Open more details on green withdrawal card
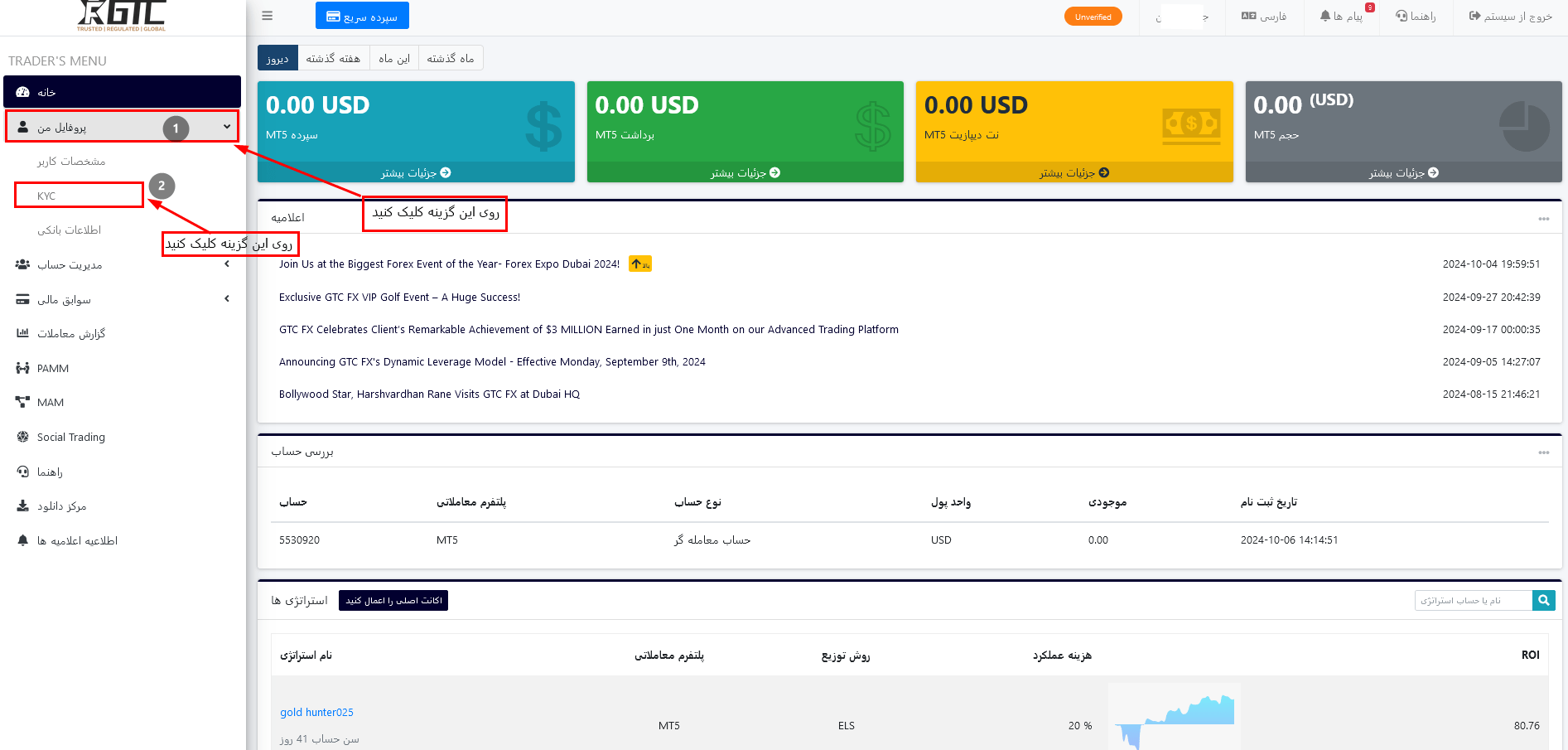Viewport: 1568px width, 750px height. (745, 172)
